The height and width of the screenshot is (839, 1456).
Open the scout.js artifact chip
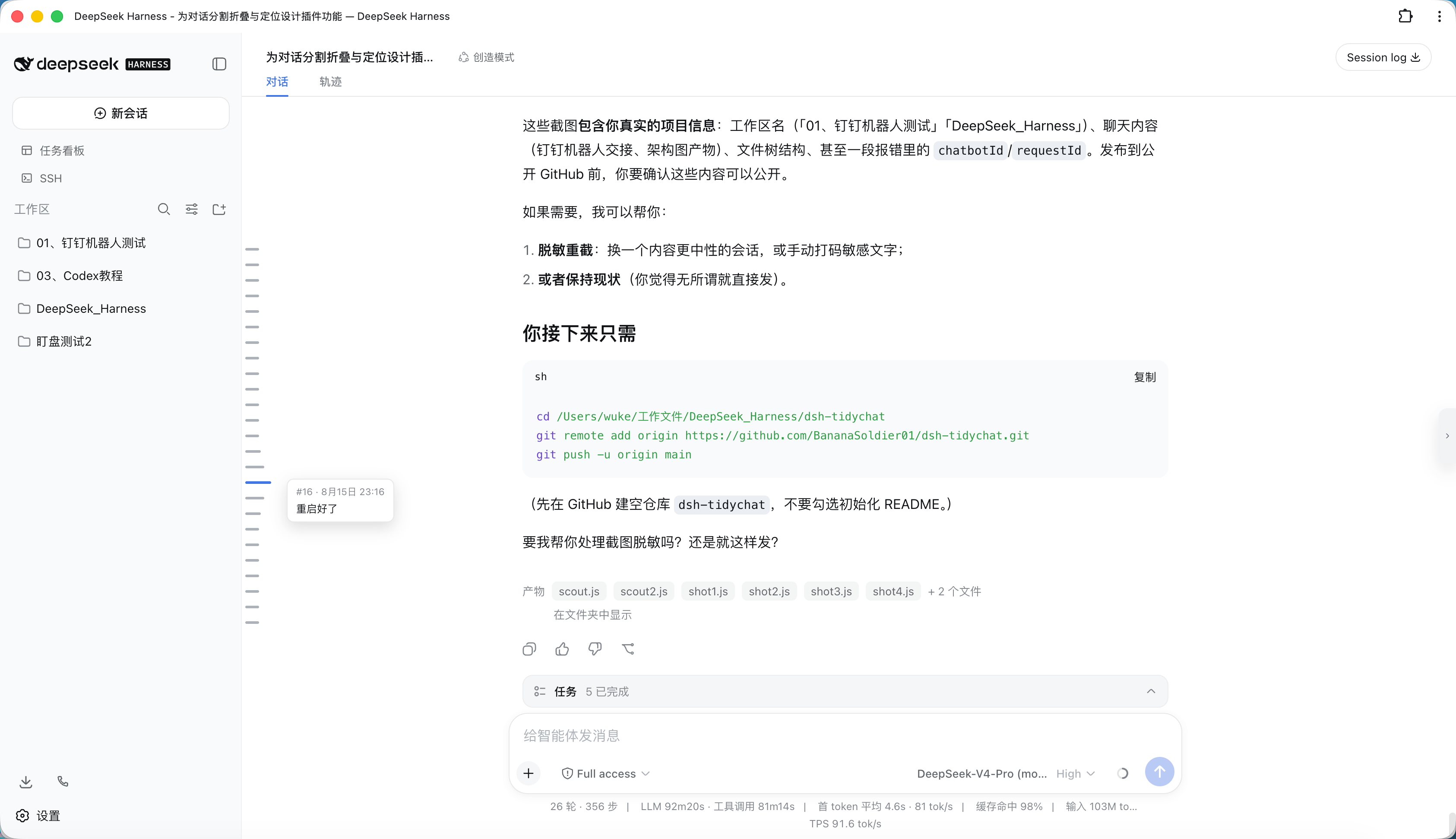[x=579, y=591]
